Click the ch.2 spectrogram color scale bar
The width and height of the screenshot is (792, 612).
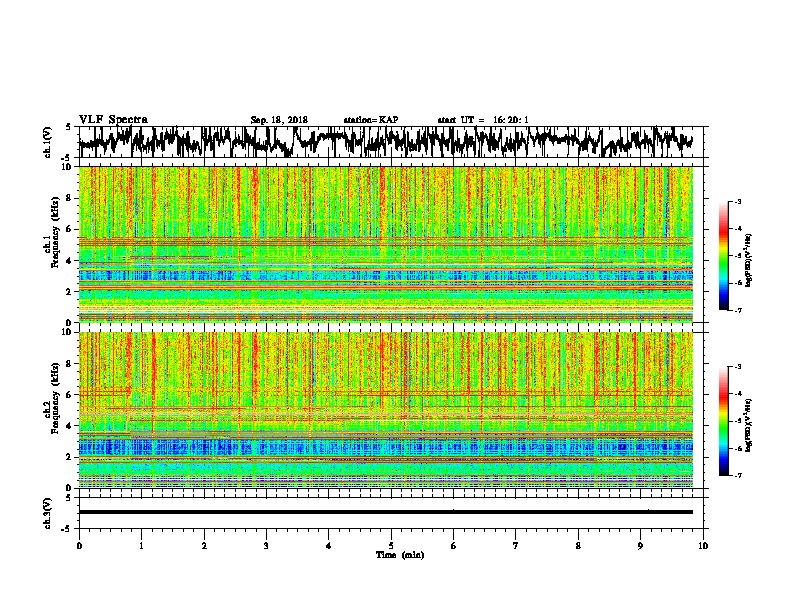[x=724, y=421]
